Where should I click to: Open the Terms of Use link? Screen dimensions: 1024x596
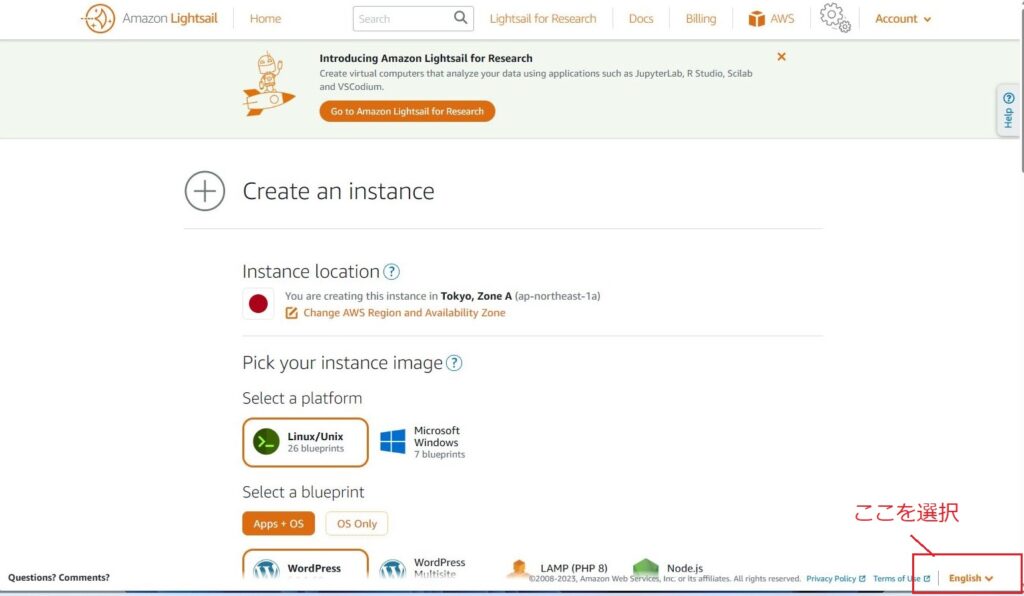(901, 579)
